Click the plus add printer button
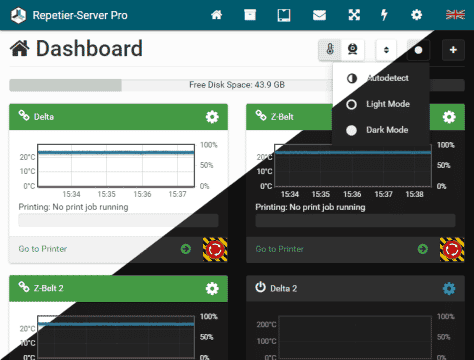 tap(453, 50)
